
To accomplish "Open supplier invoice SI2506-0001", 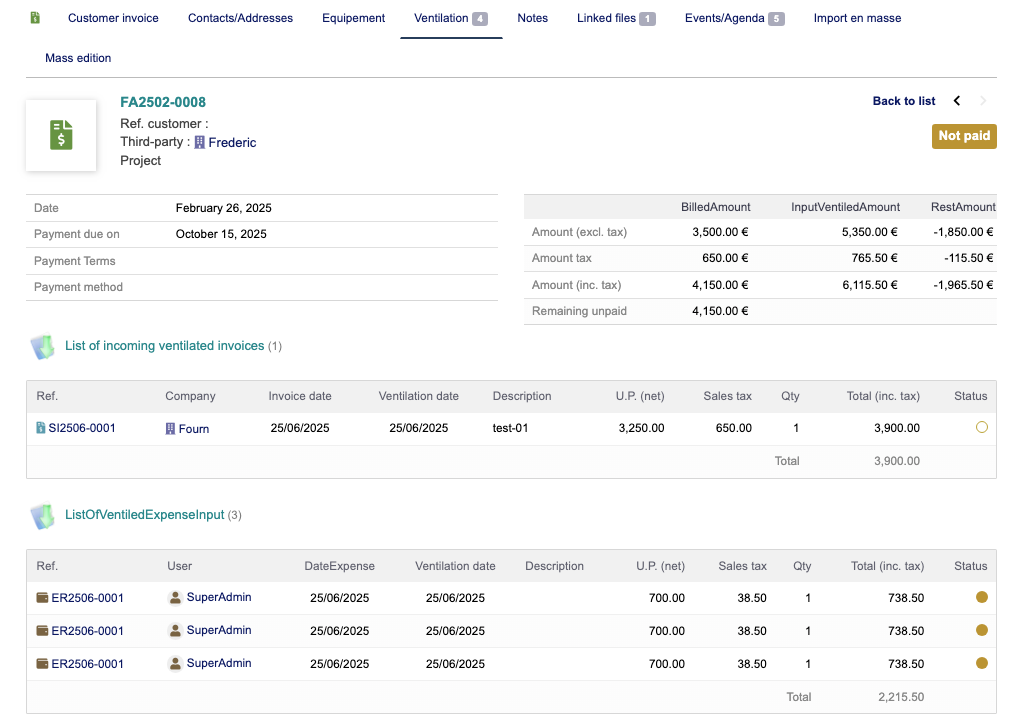I will point(81,428).
